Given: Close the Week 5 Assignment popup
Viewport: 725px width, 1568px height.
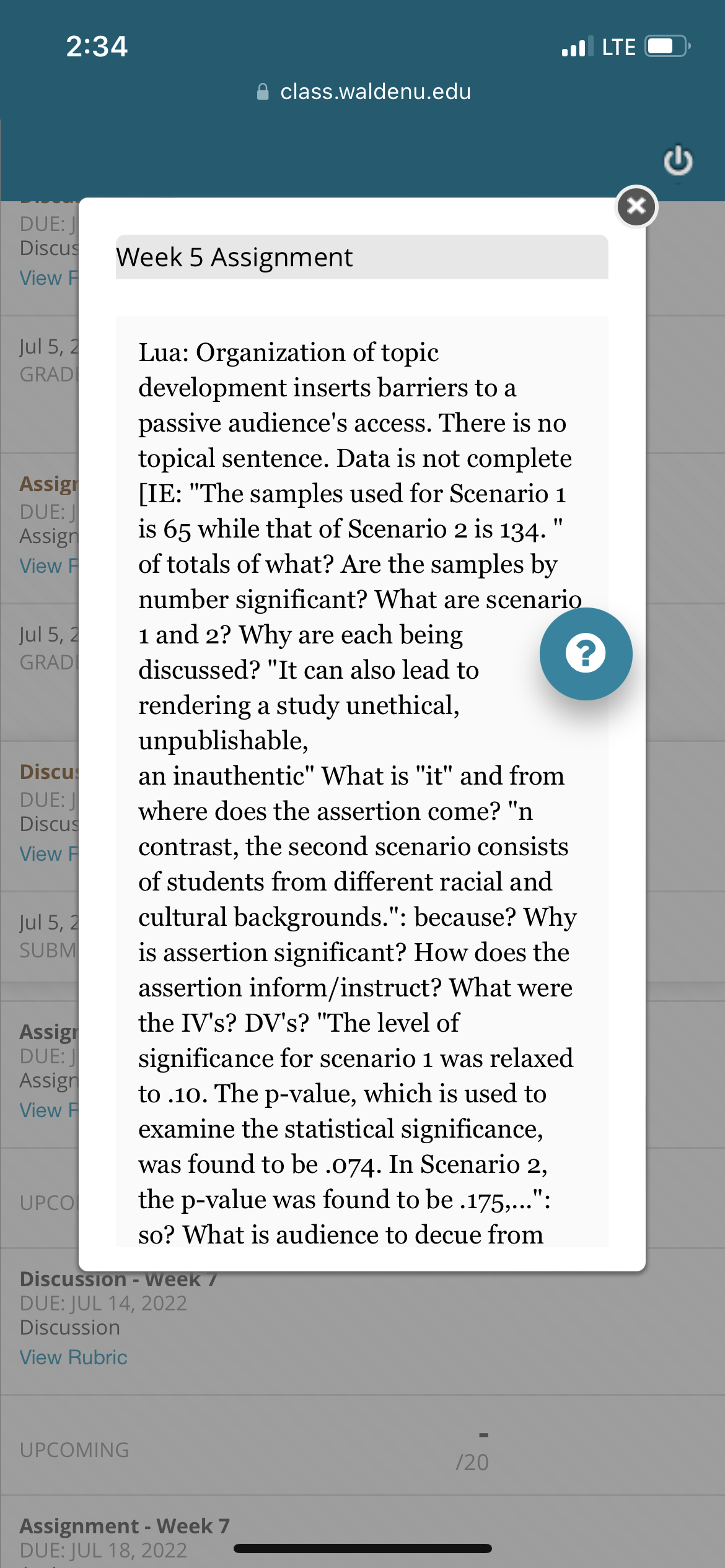Looking at the screenshot, I should [636, 206].
